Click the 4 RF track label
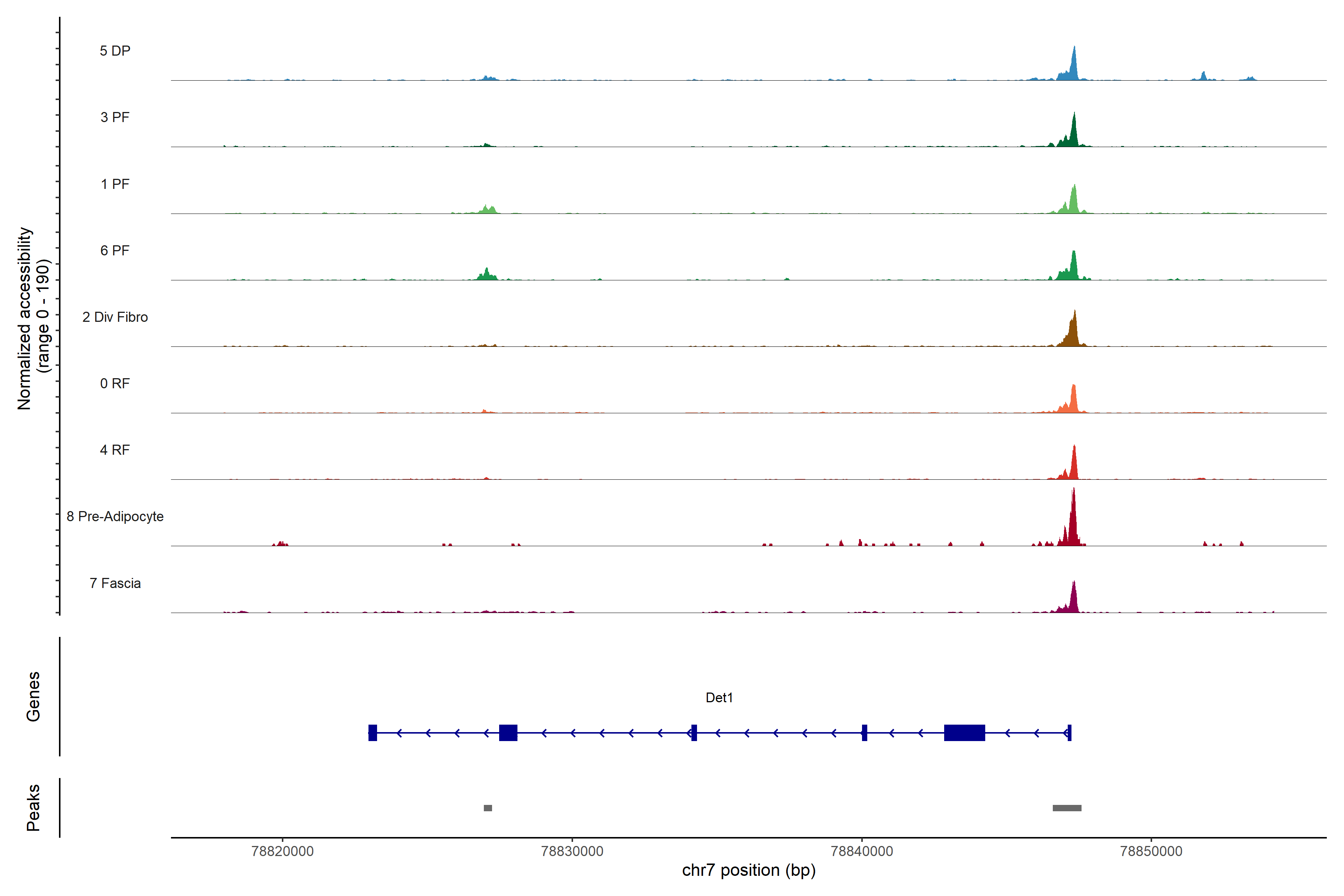 point(115,450)
